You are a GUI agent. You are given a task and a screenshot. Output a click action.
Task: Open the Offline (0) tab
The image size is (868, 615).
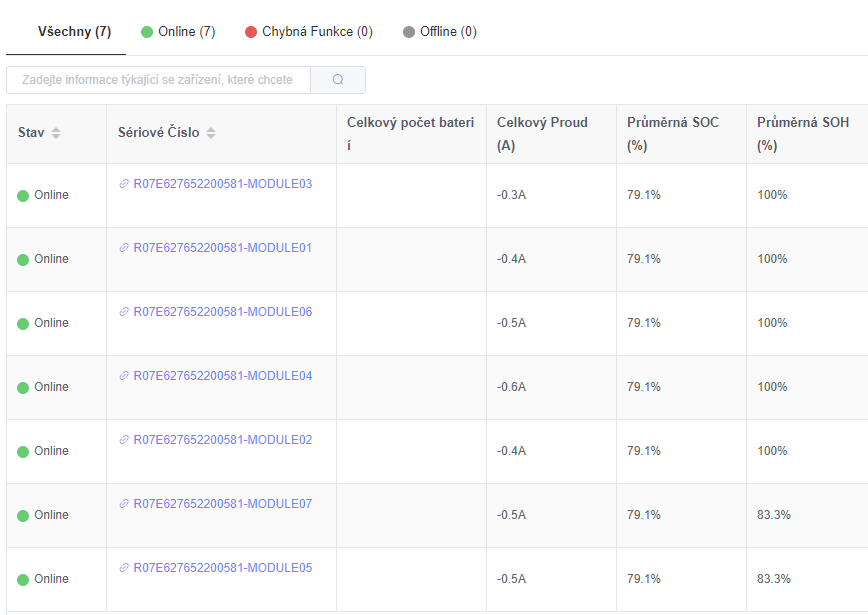439,32
